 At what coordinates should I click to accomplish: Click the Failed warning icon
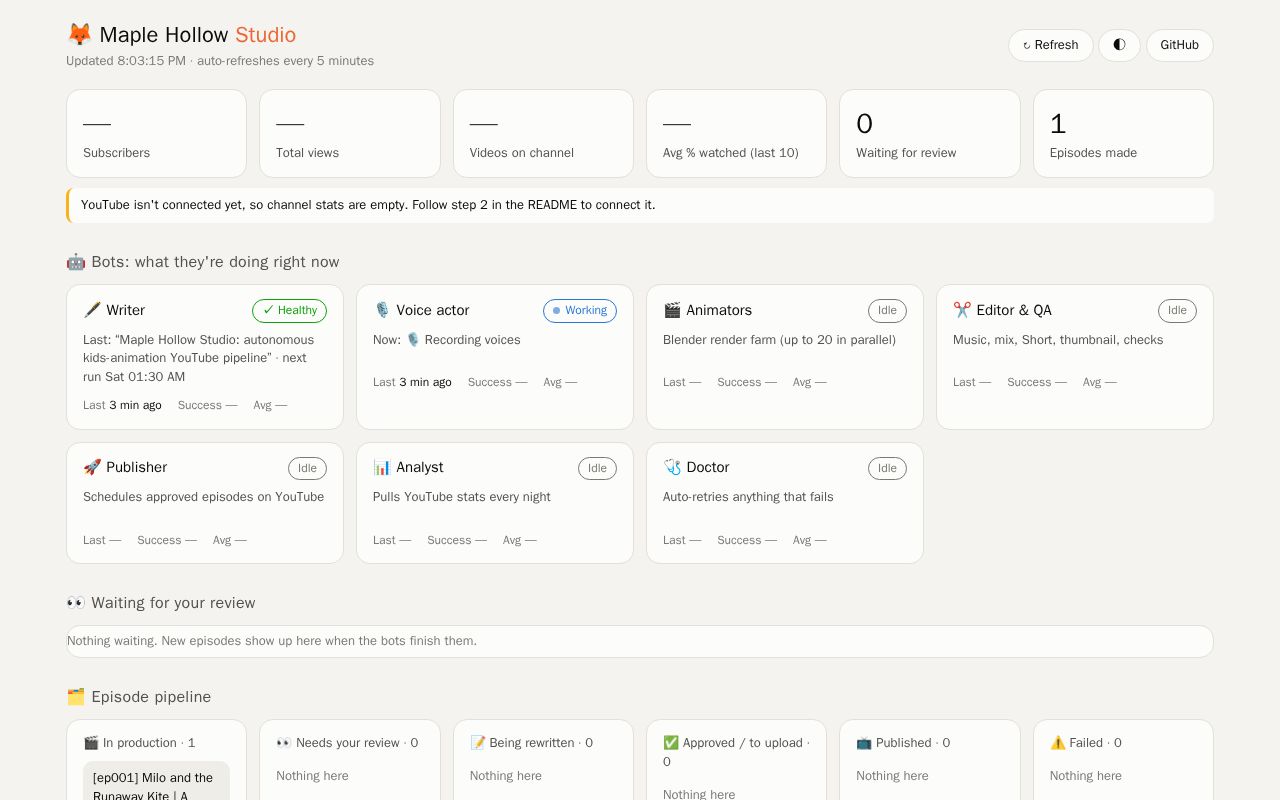tap(1058, 743)
